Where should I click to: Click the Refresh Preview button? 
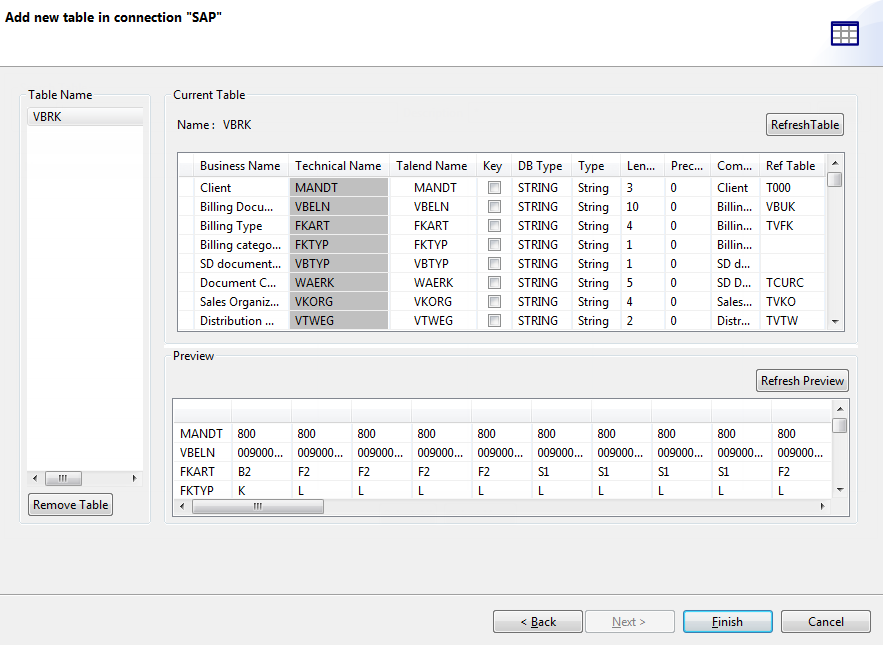coord(802,380)
